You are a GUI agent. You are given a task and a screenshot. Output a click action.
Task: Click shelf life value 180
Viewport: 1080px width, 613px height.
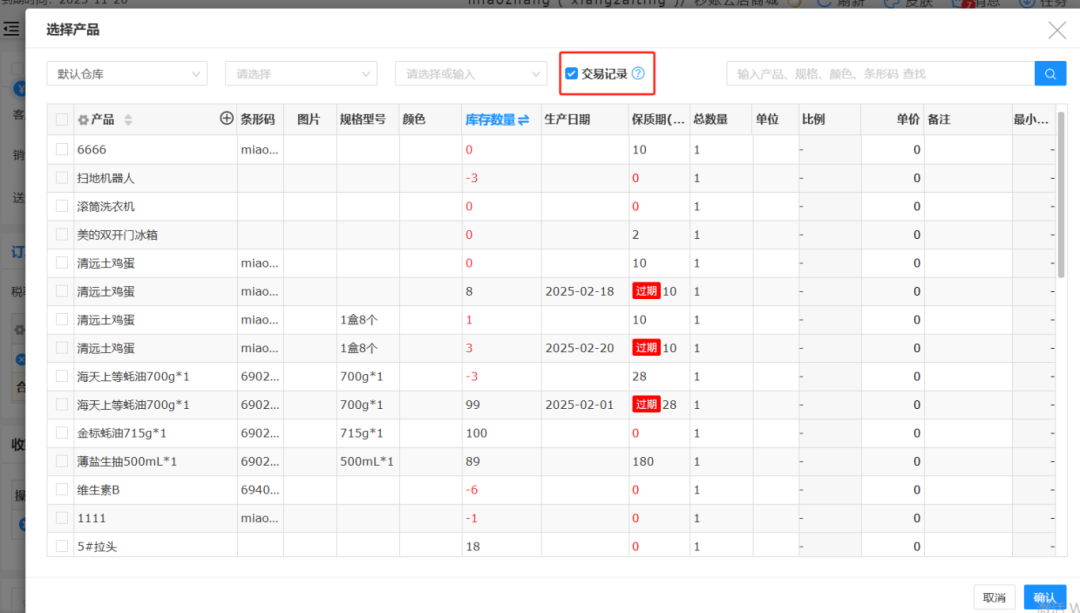pyautogui.click(x=643, y=461)
